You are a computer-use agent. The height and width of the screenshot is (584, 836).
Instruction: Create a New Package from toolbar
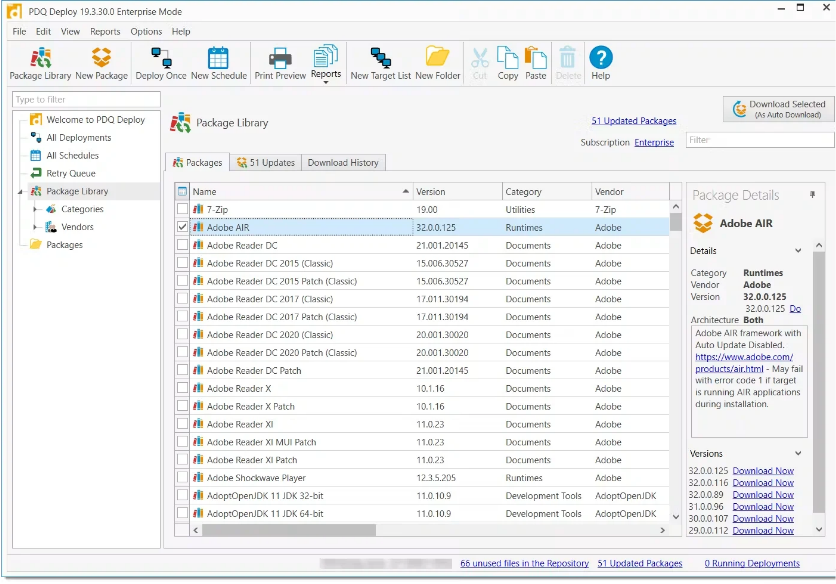(101, 63)
